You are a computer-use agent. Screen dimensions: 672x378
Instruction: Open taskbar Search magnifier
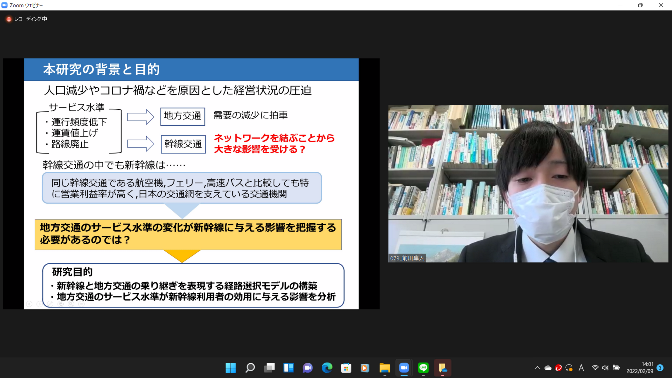250,368
